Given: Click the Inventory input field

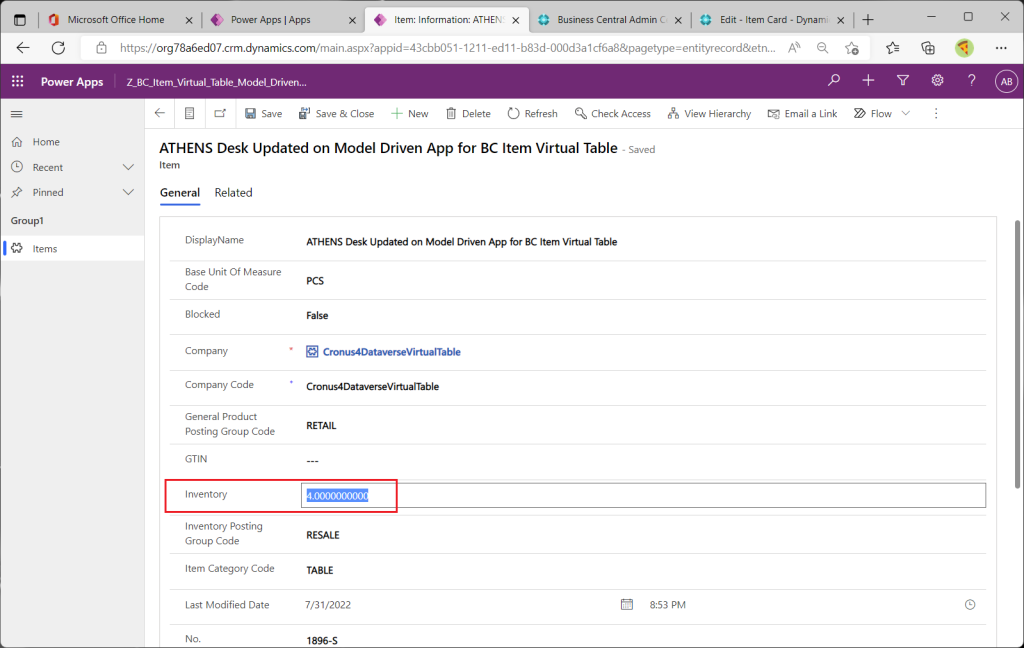Looking at the screenshot, I should pos(643,496).
